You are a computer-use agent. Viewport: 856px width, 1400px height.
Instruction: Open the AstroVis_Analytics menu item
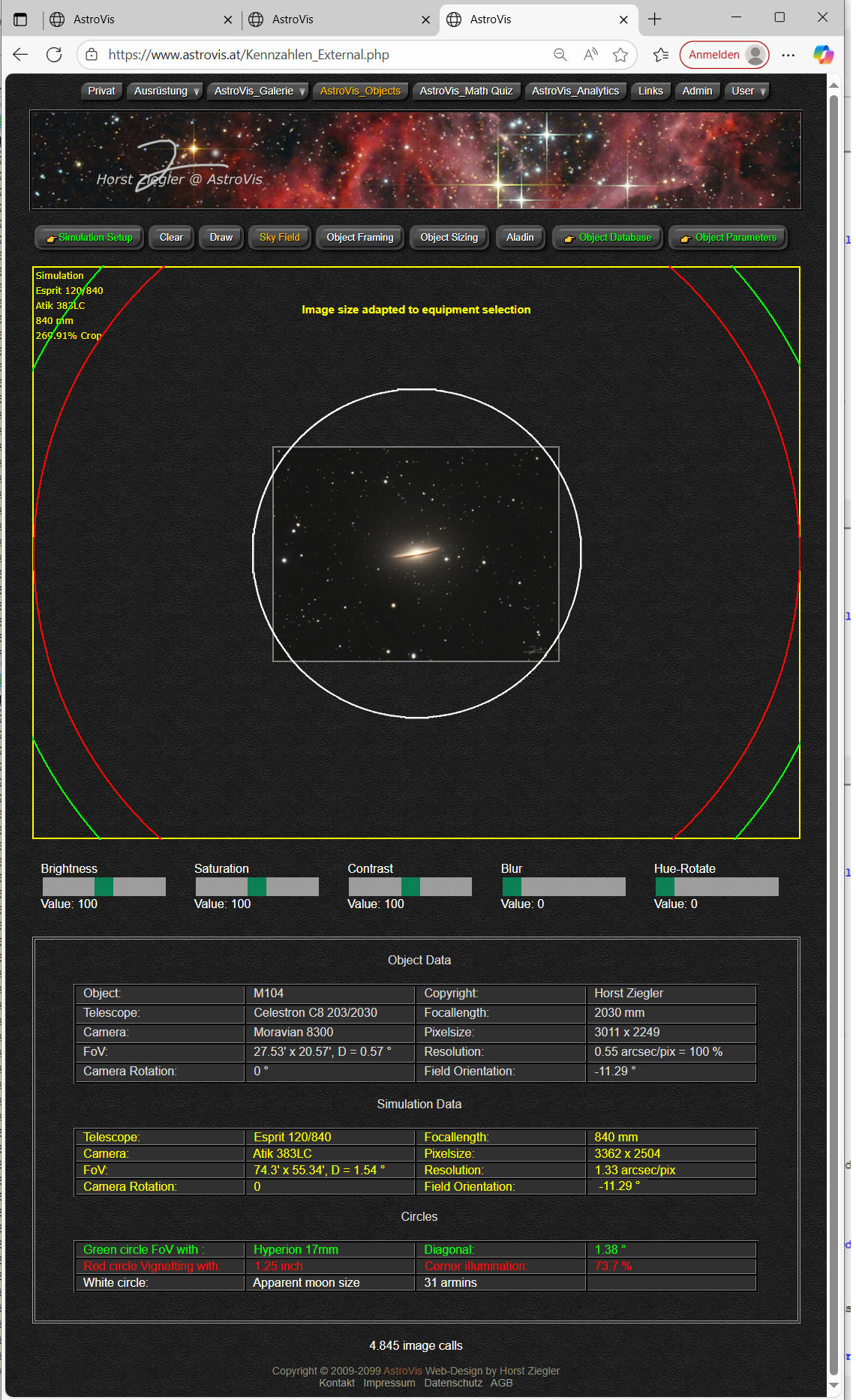point(575,91)
